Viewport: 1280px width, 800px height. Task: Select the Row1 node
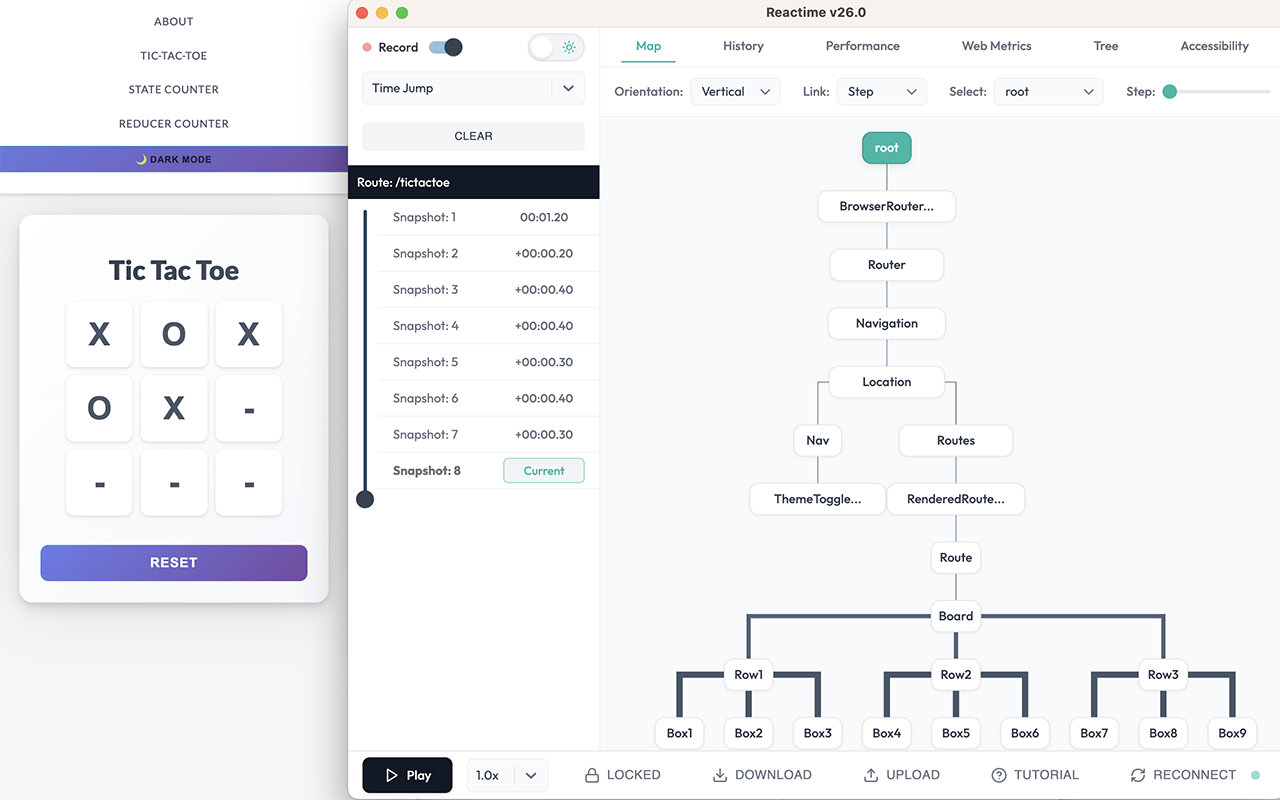(749, 675)
